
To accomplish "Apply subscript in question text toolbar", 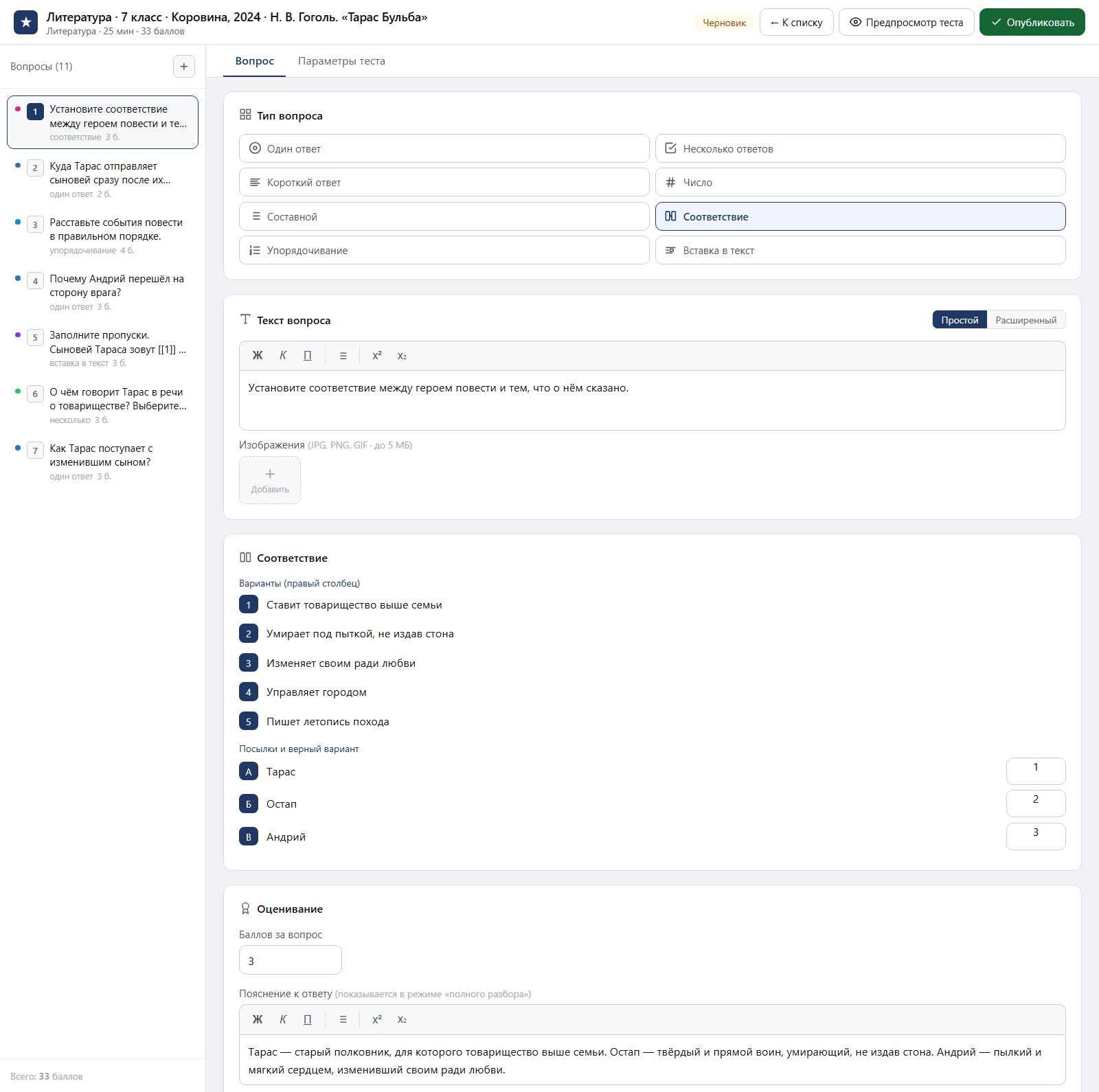I will (x=402, y=356).
